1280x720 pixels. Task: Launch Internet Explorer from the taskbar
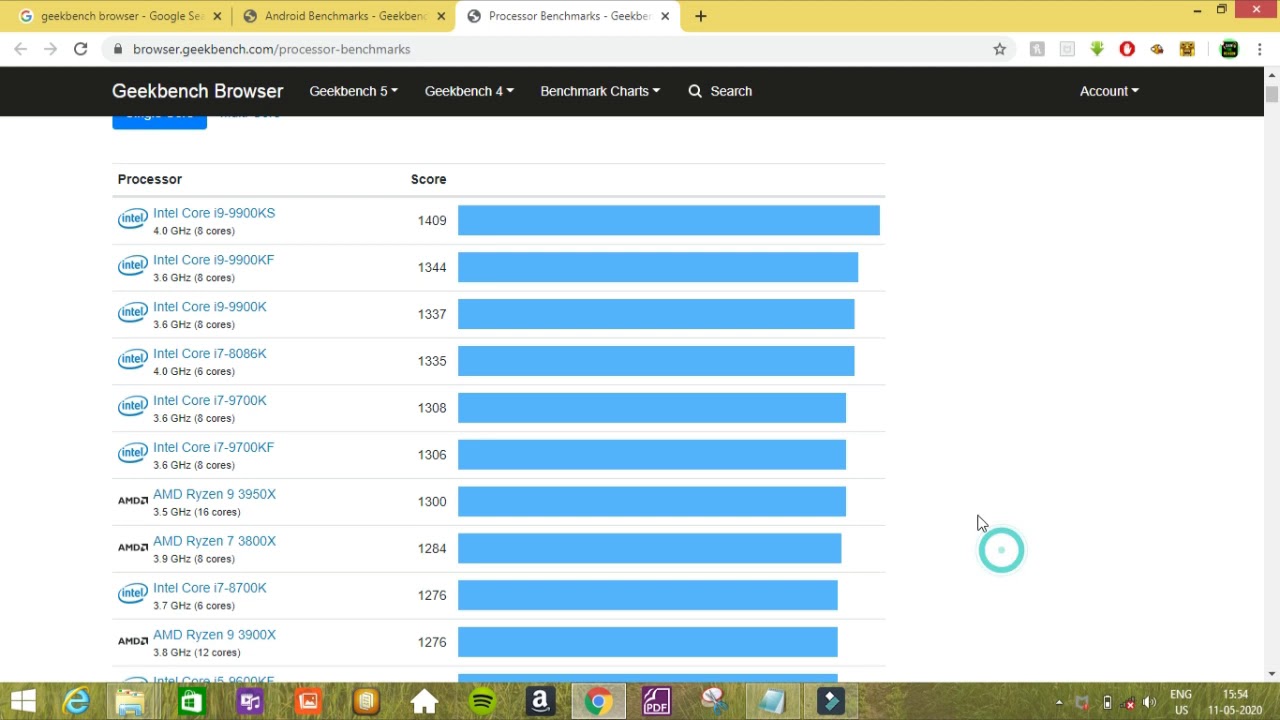77,701
